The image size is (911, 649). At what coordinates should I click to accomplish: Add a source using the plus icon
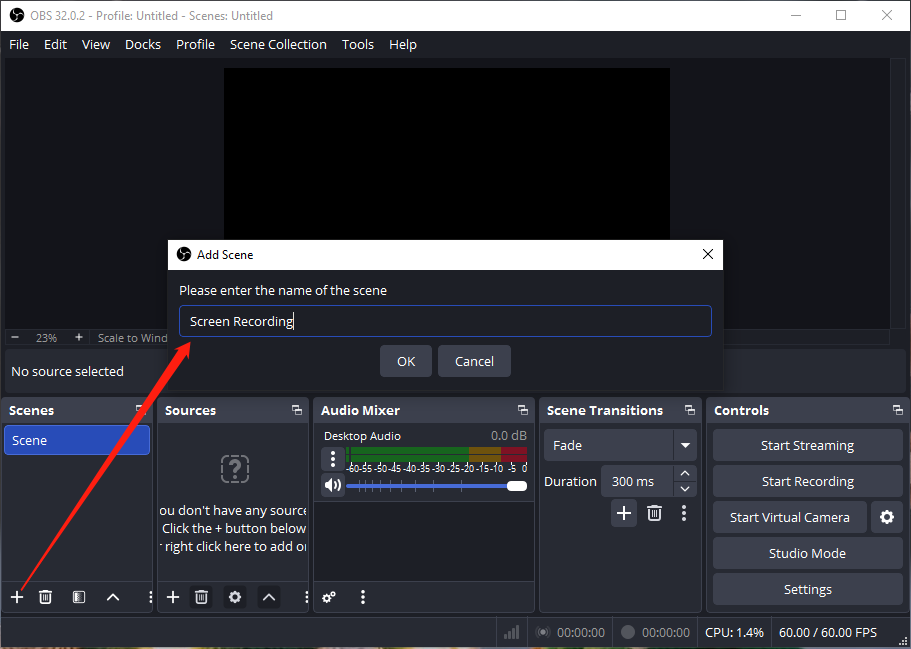coord(172,596)
